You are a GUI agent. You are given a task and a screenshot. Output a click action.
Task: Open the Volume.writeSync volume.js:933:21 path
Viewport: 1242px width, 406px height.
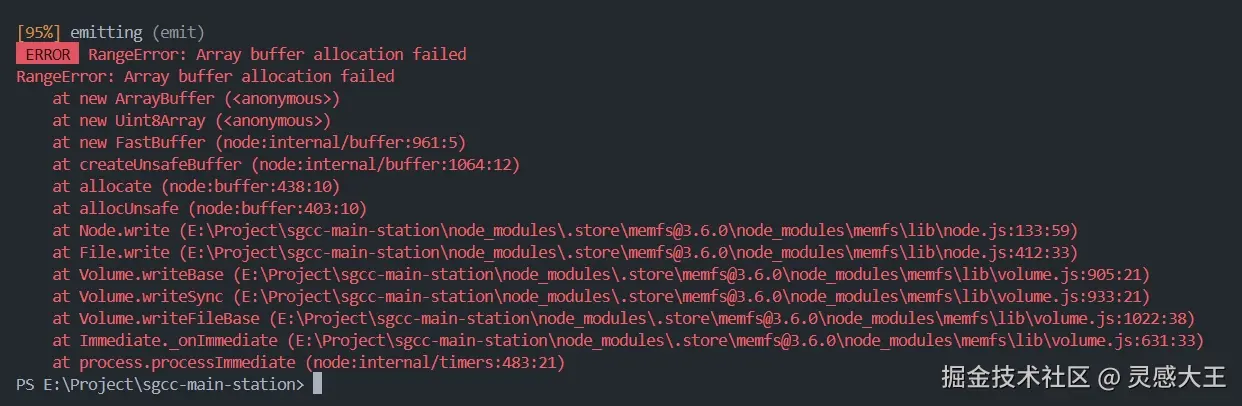(690, 296)
